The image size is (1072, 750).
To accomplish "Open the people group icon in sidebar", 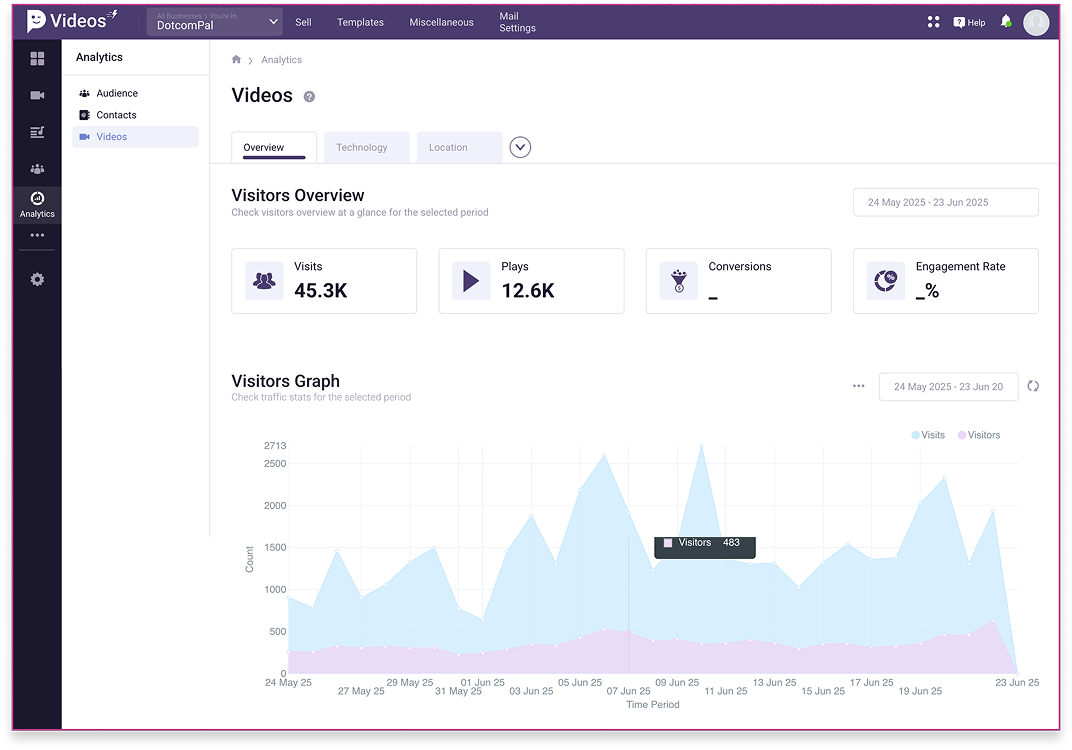I will tap(37, 169).
